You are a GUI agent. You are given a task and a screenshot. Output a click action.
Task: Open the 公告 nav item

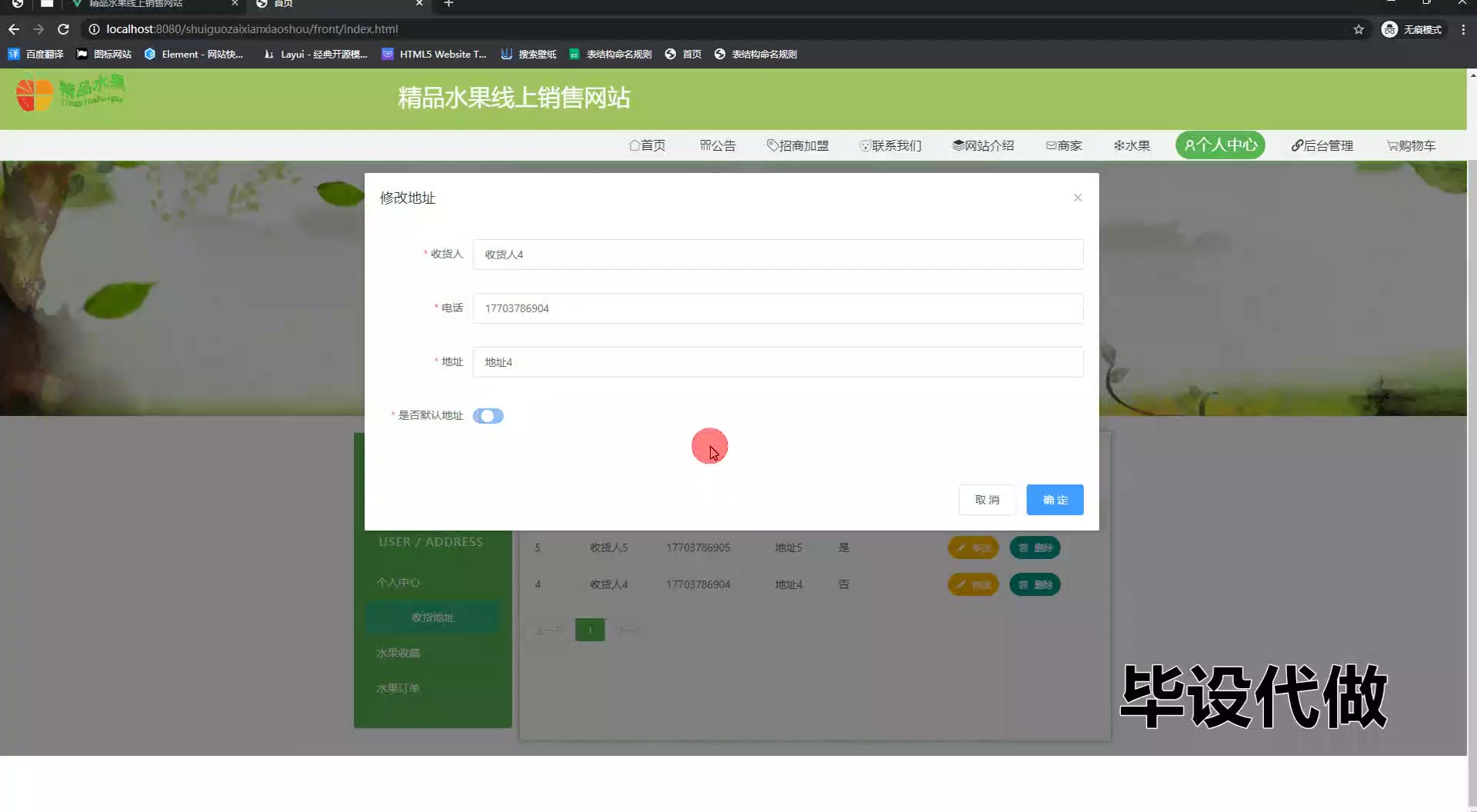718,145
